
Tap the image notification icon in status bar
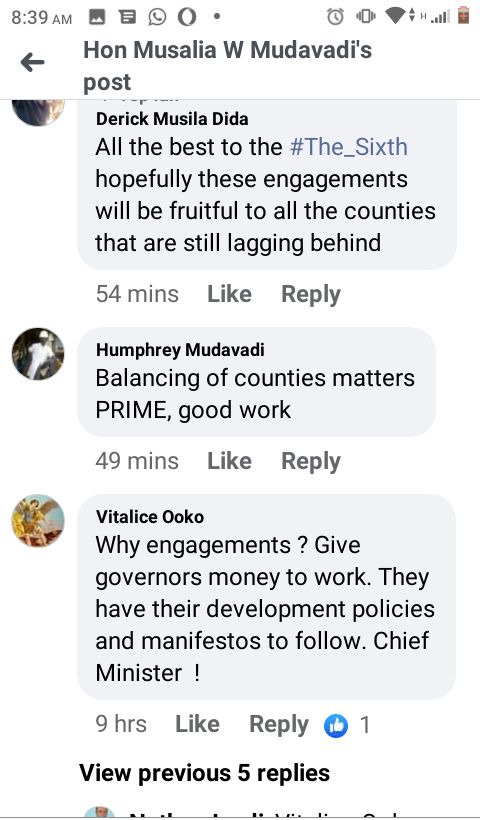click(97, 17)
